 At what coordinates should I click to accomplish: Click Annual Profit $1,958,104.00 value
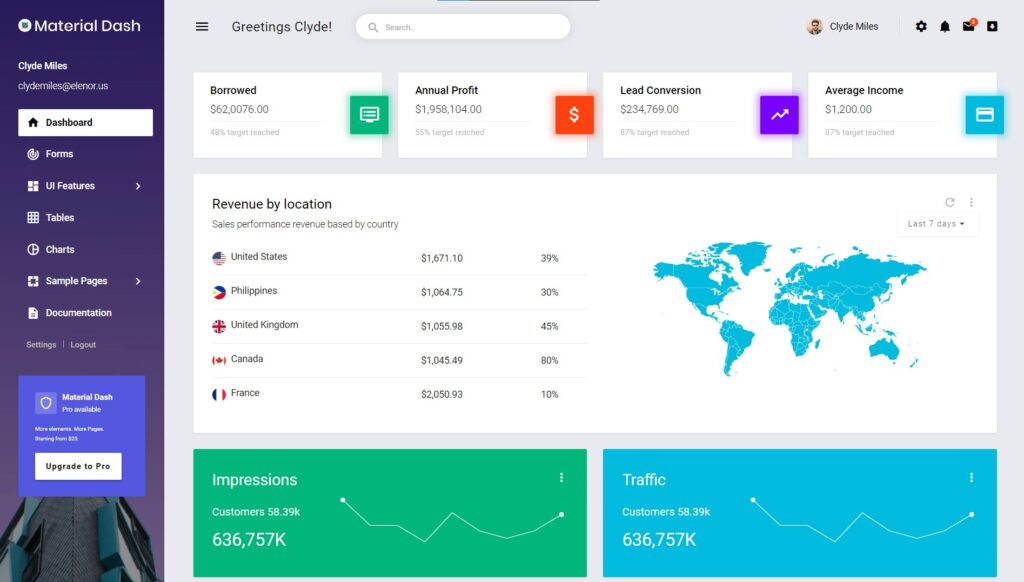click(448, 109)
